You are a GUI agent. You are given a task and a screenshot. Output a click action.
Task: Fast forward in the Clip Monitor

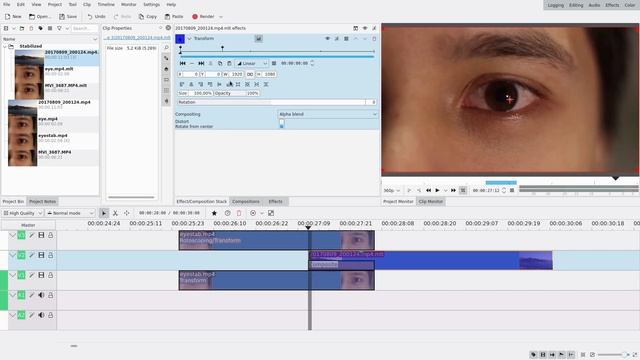pos(453,190)
